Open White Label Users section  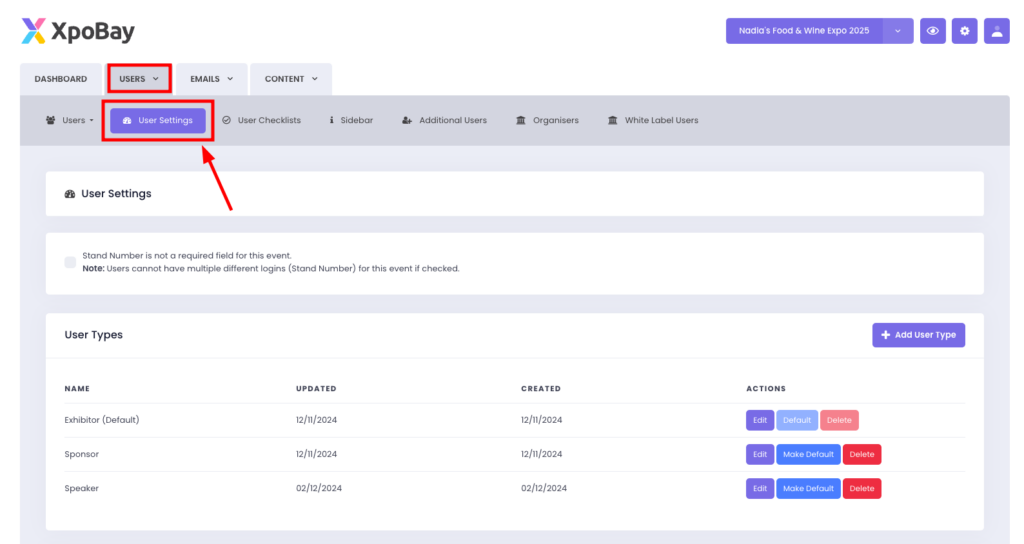coord(653,120)
